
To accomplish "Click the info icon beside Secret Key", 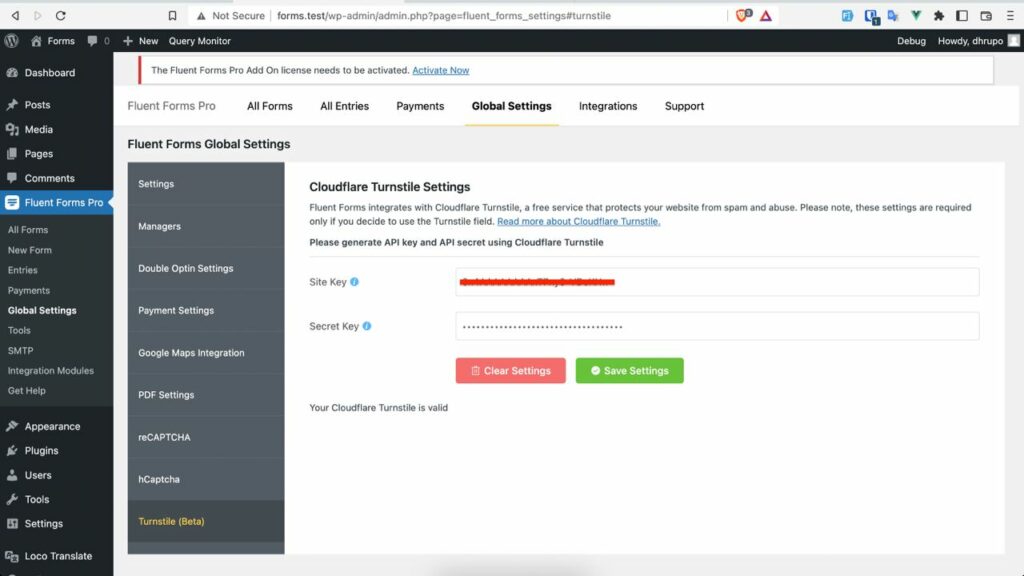I will [x=366, y=326].
